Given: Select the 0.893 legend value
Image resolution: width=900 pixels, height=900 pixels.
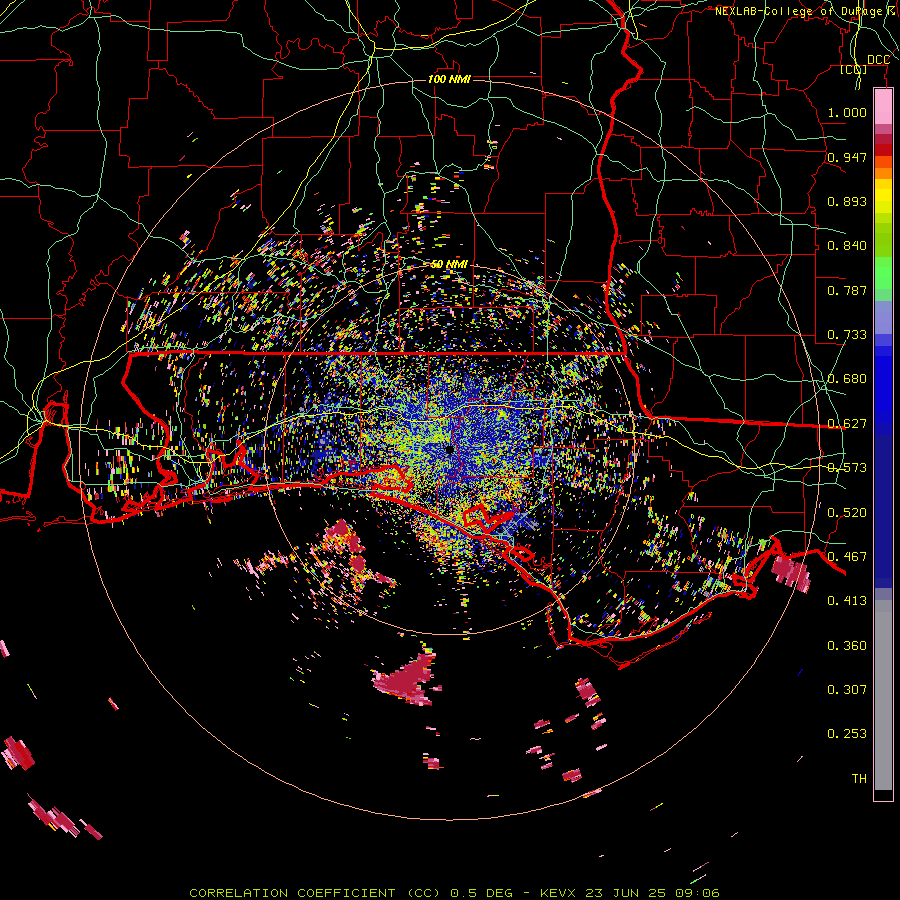Looking at the screenshot, I should tap(847, 201).
